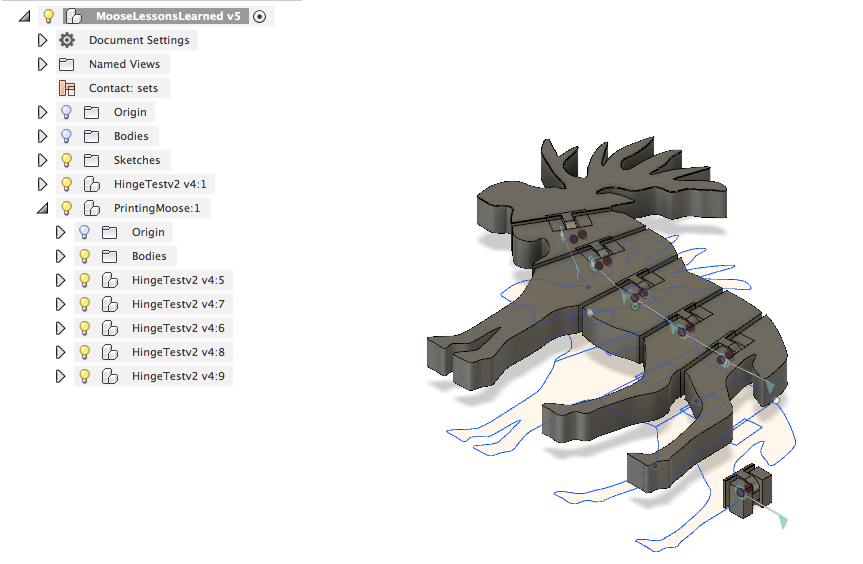This screenshot has width=863, height=564.
Task: Select the HingeTestv2 v4:9 label
Action: [178, 376]
